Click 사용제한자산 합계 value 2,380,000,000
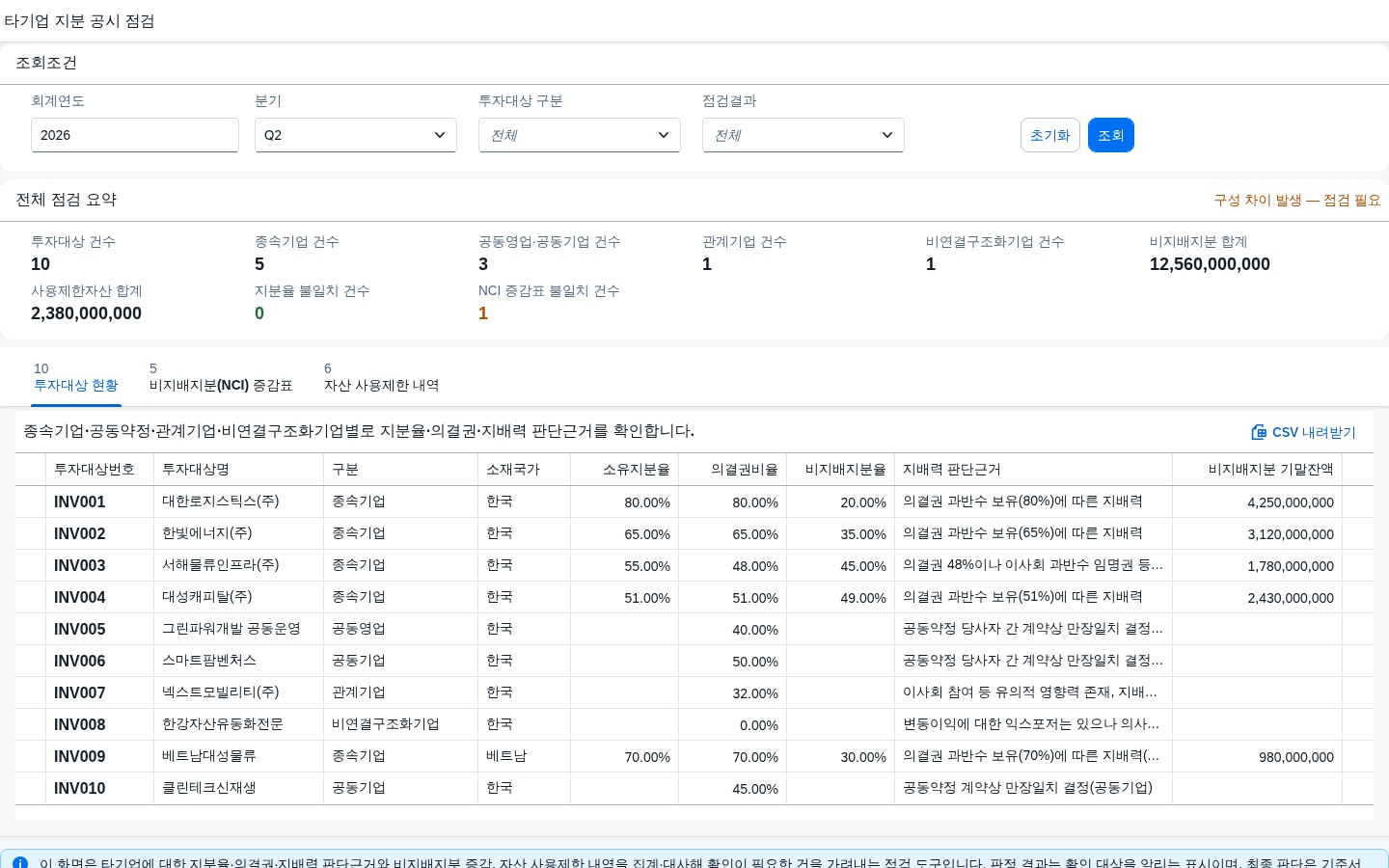This screenshot has width=1389, height=868. [86, 313]
